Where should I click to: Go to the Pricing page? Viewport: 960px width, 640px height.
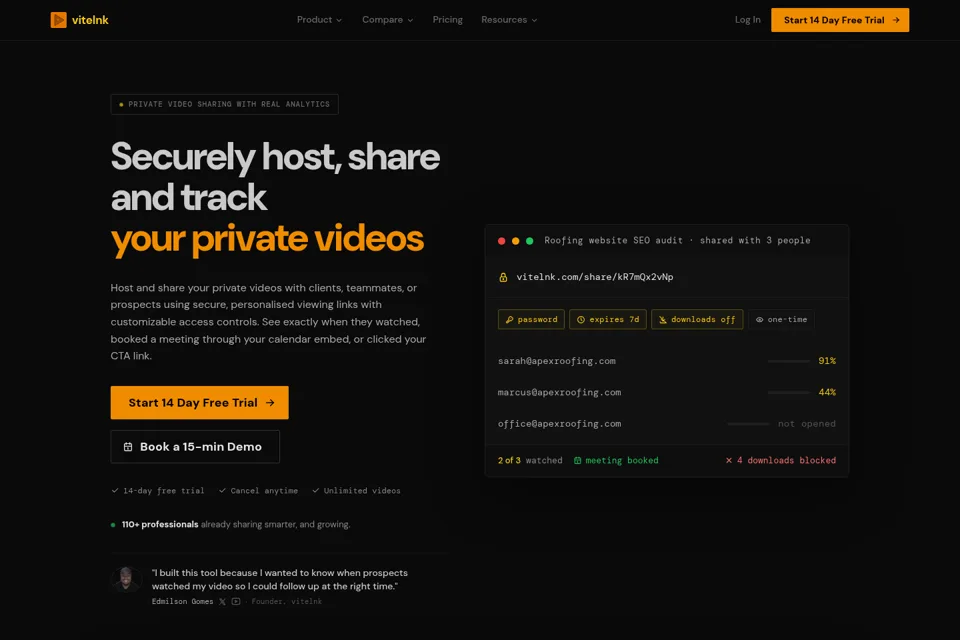[448, 20]
